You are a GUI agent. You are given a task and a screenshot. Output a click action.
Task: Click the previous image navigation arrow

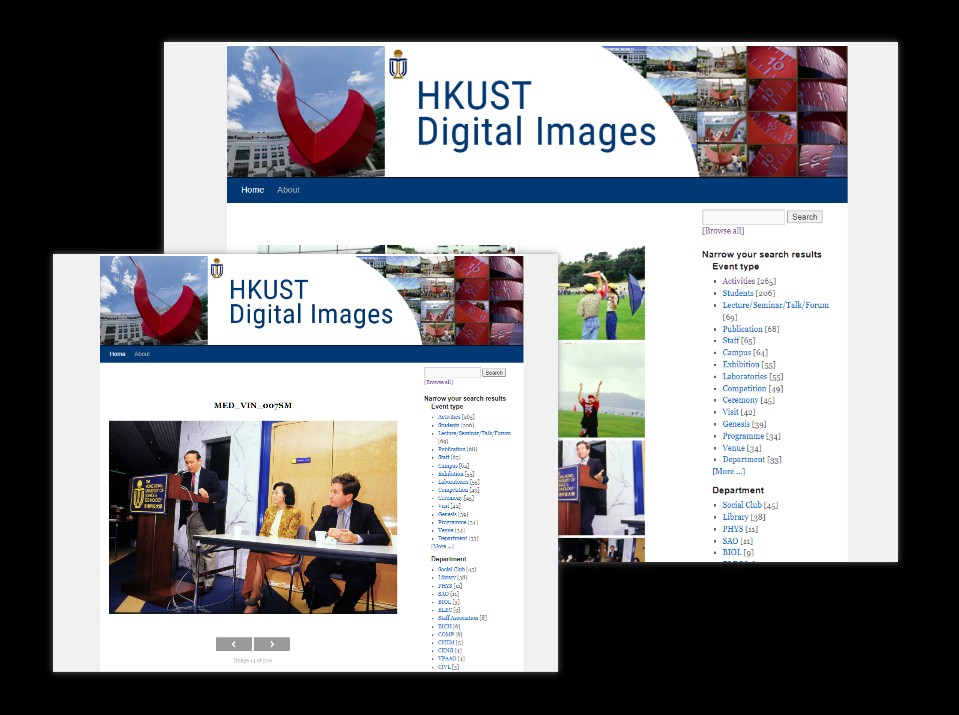coord(233,644)
